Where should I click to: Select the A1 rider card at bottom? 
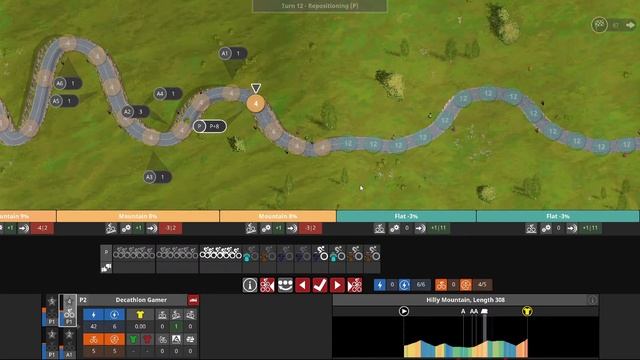69,344
